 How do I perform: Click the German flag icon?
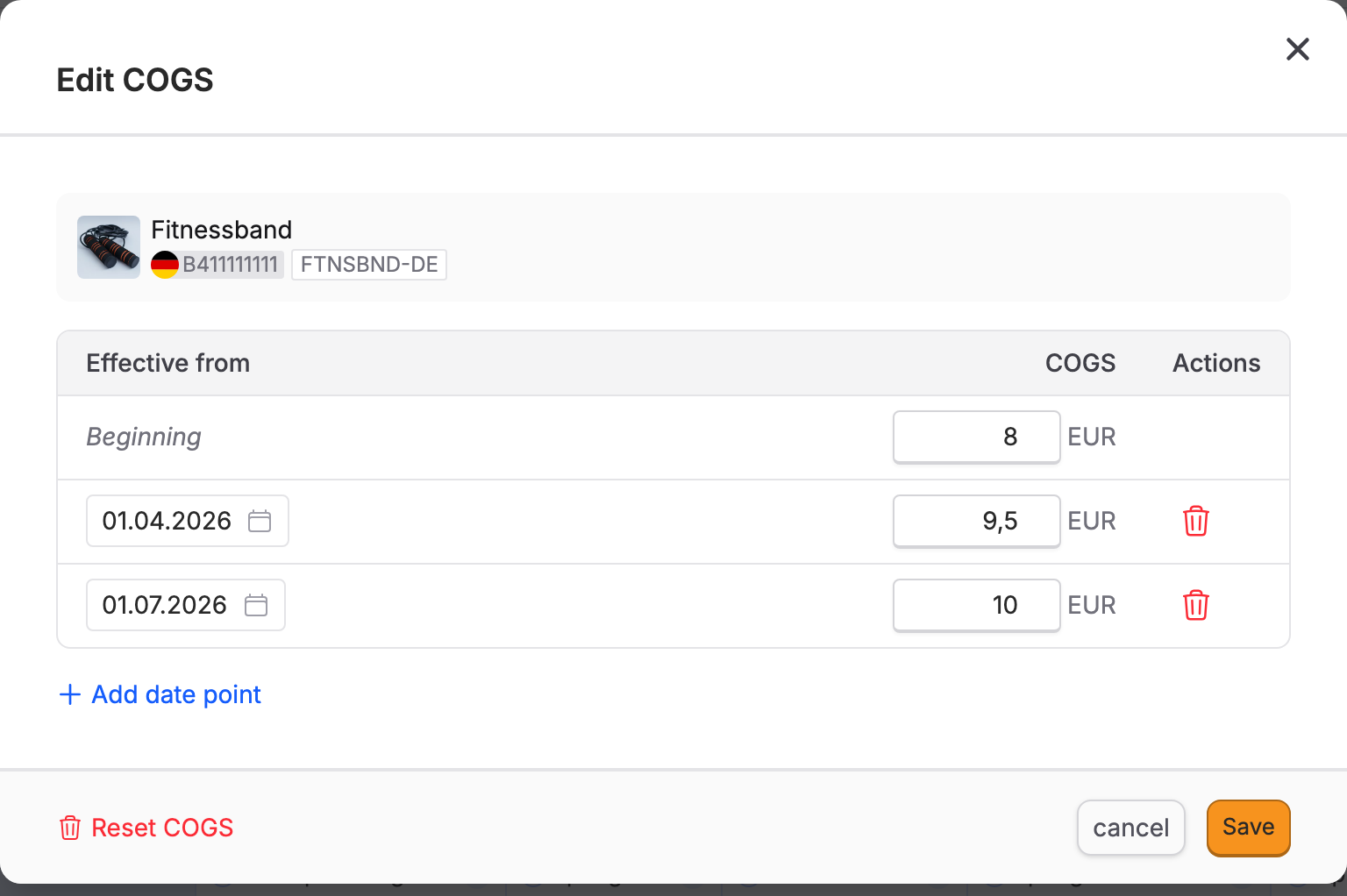pyautogui.click(x=165, y=265)
